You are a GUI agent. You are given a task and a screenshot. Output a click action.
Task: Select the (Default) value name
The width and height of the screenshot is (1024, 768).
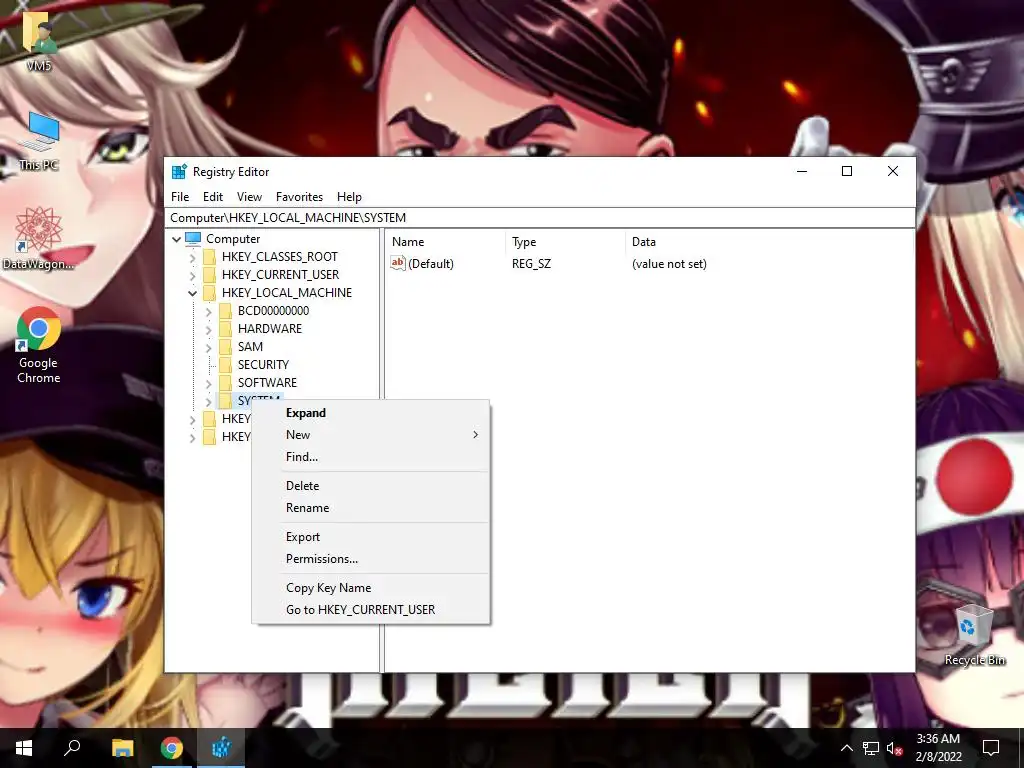coord(430,264)
